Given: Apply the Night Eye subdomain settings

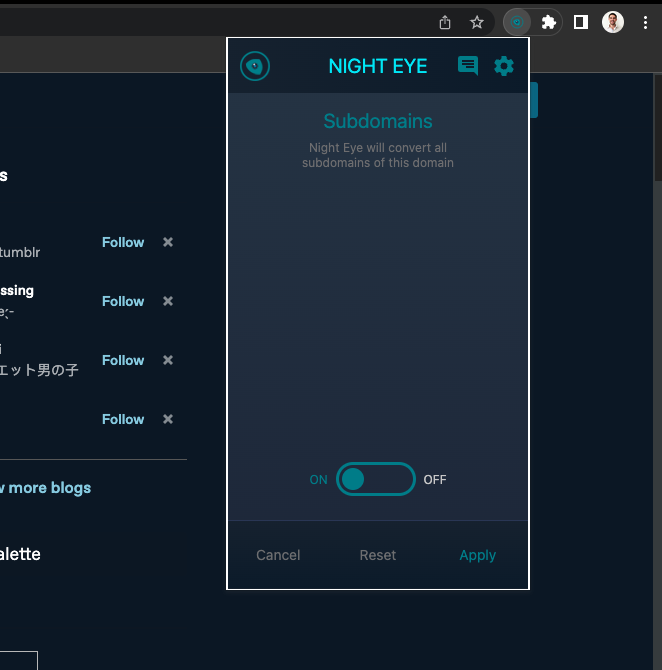Looking at the screenshot, I should click(x=477, y=555).
